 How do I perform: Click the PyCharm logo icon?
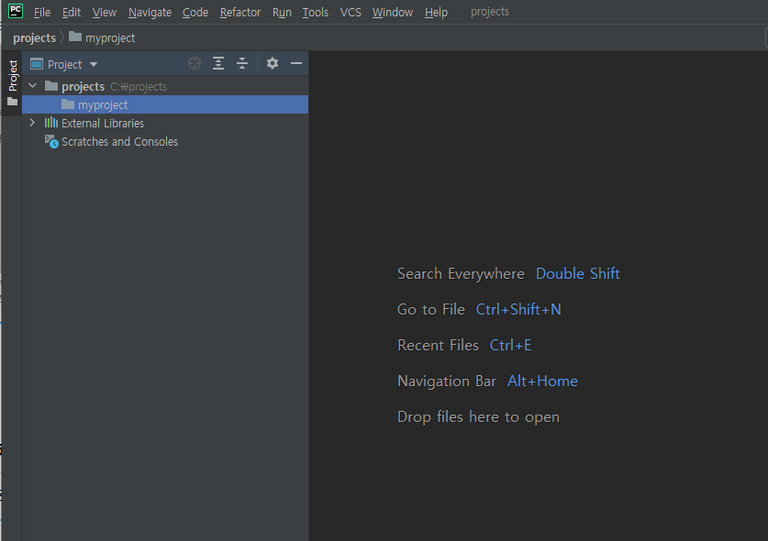point(16,11)
